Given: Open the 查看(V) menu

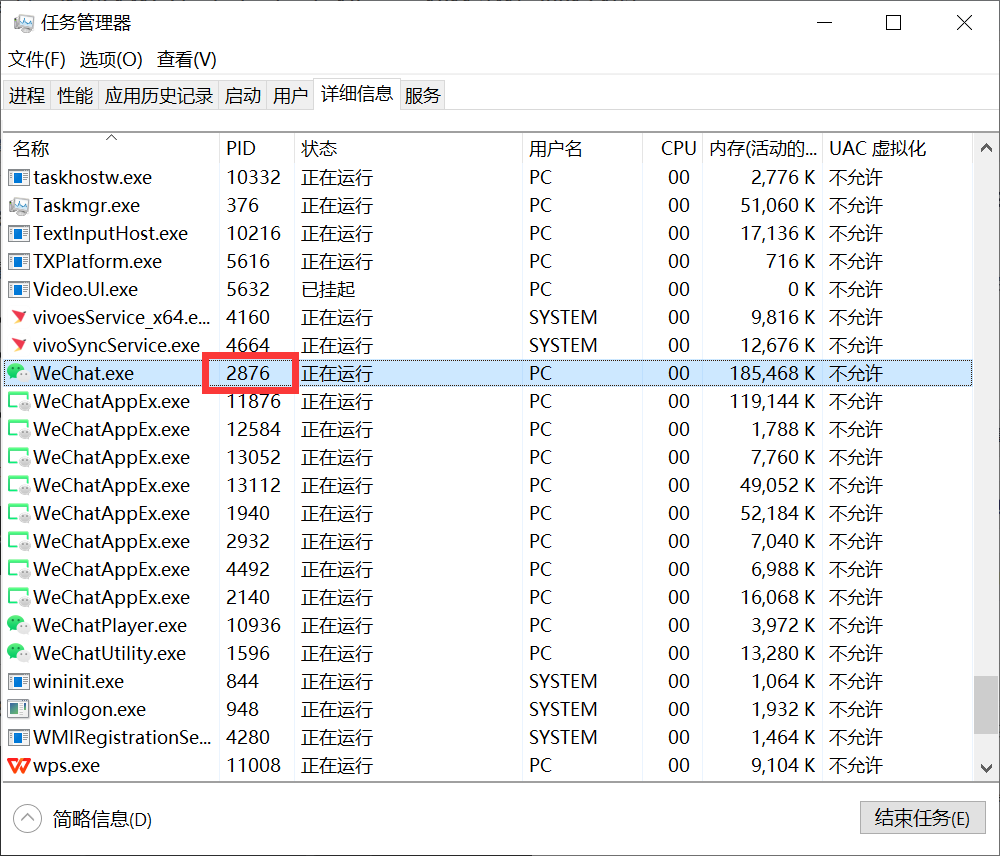Looking at the screenshot, I should [x=187, y=59].
